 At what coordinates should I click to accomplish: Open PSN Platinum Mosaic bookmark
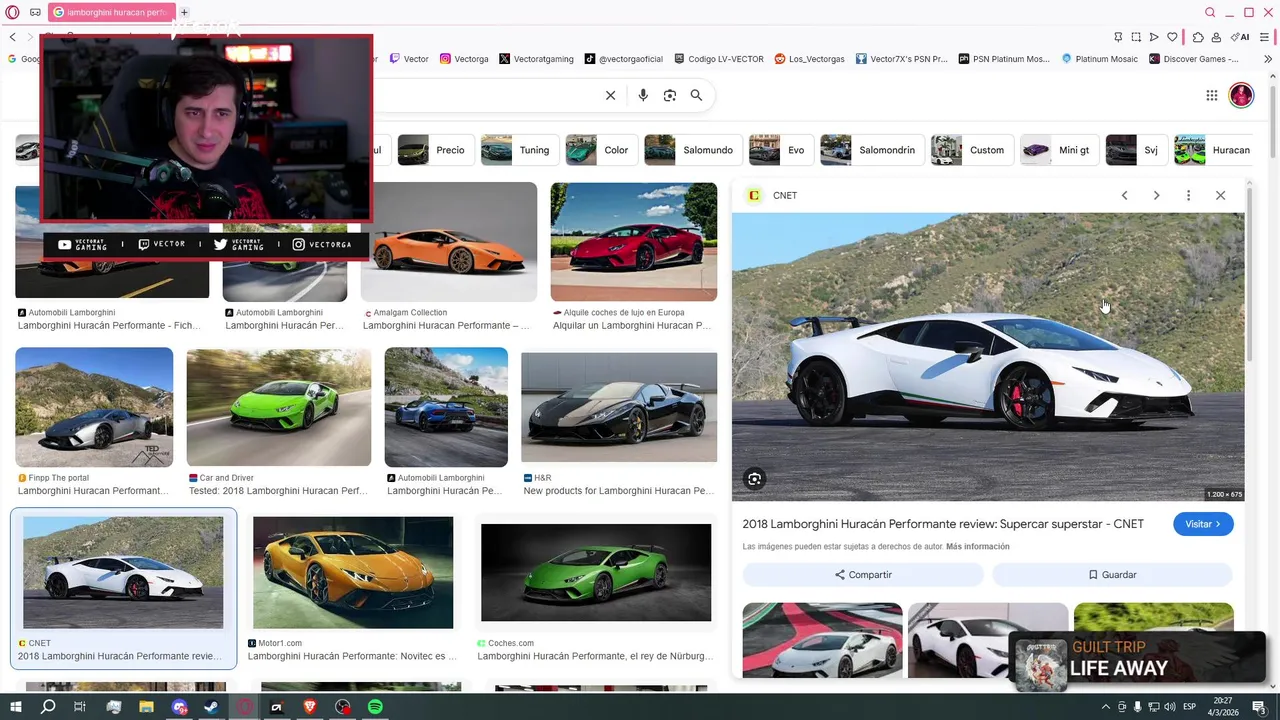[1004, 59]
